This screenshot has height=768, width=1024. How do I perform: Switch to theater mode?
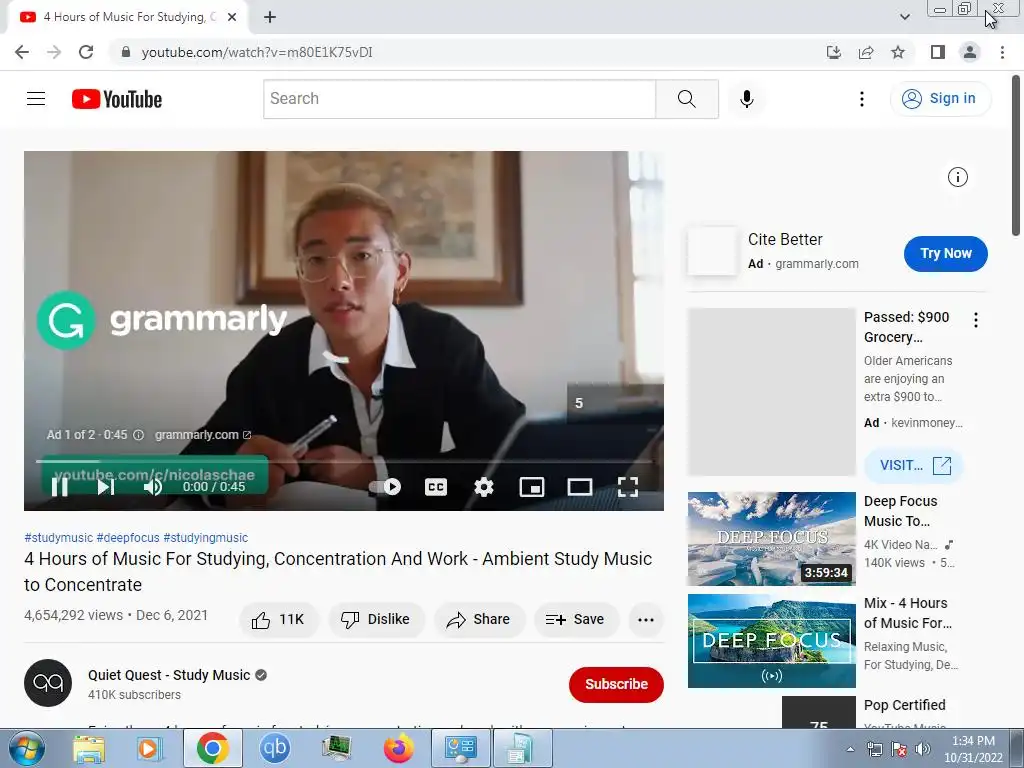(580, 487)
